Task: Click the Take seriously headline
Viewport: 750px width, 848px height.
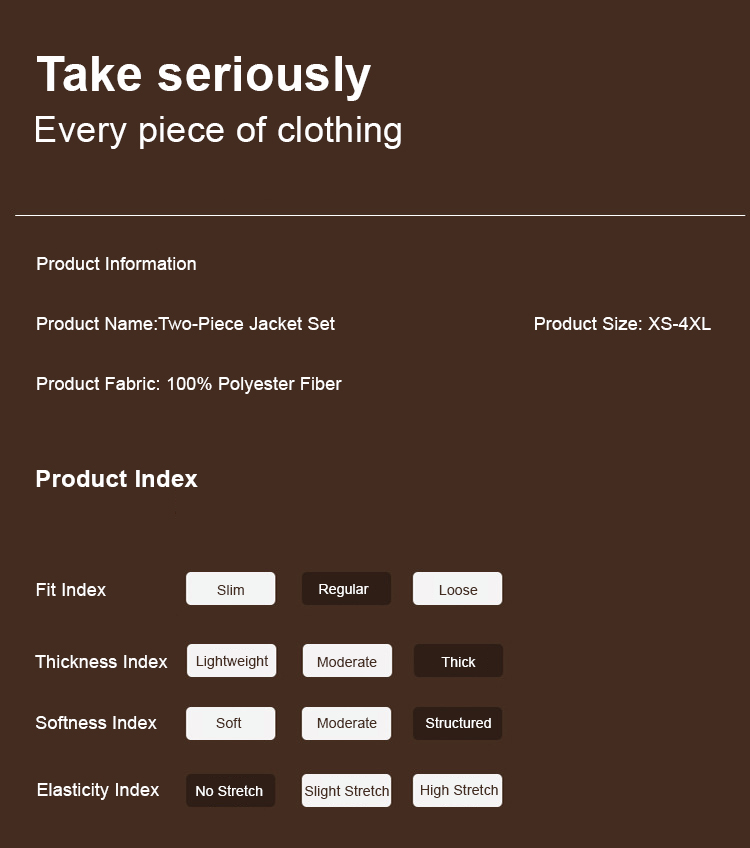Action: pyautogui.click(x=204, y=75)
